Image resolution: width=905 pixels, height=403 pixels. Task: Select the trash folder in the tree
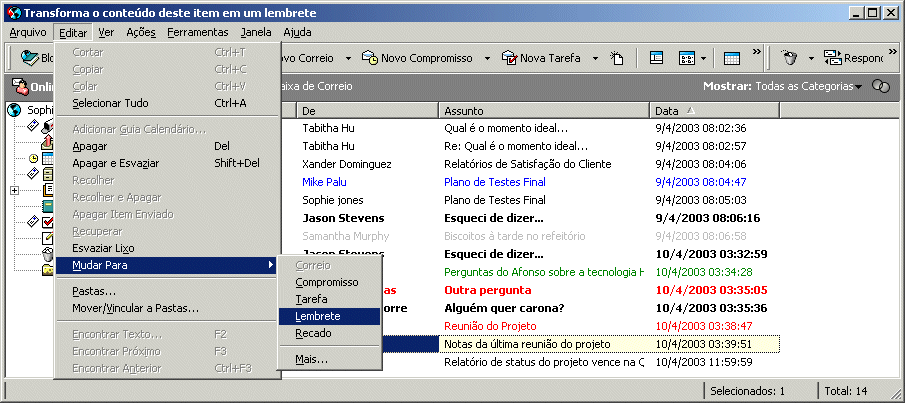pyautogui.click(x=48, y=253)
